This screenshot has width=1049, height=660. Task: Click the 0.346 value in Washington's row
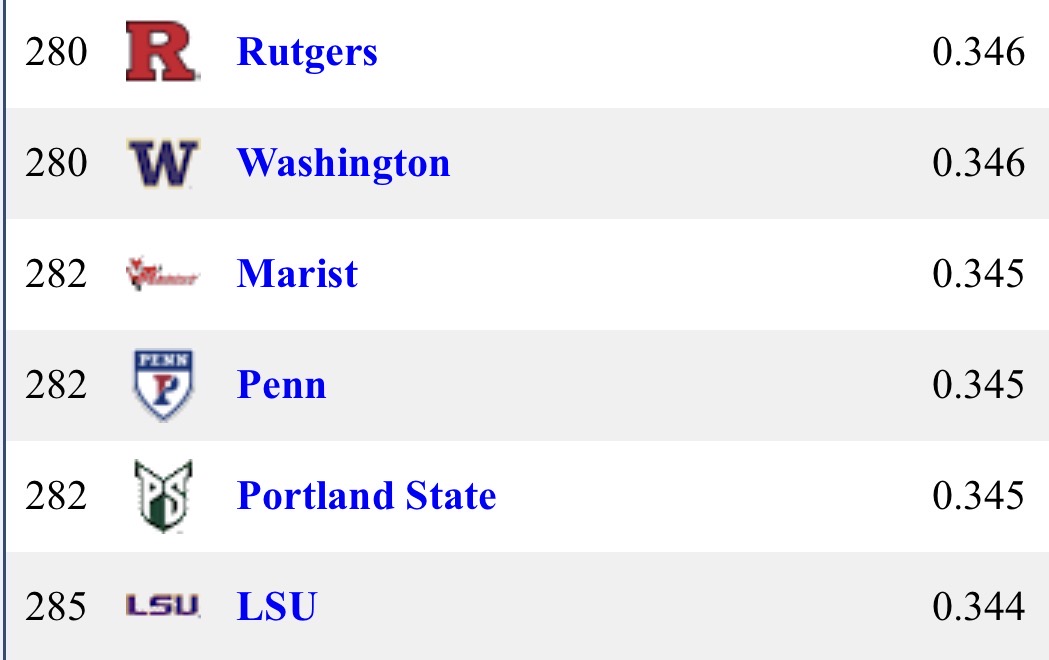[x=978, y=163]
